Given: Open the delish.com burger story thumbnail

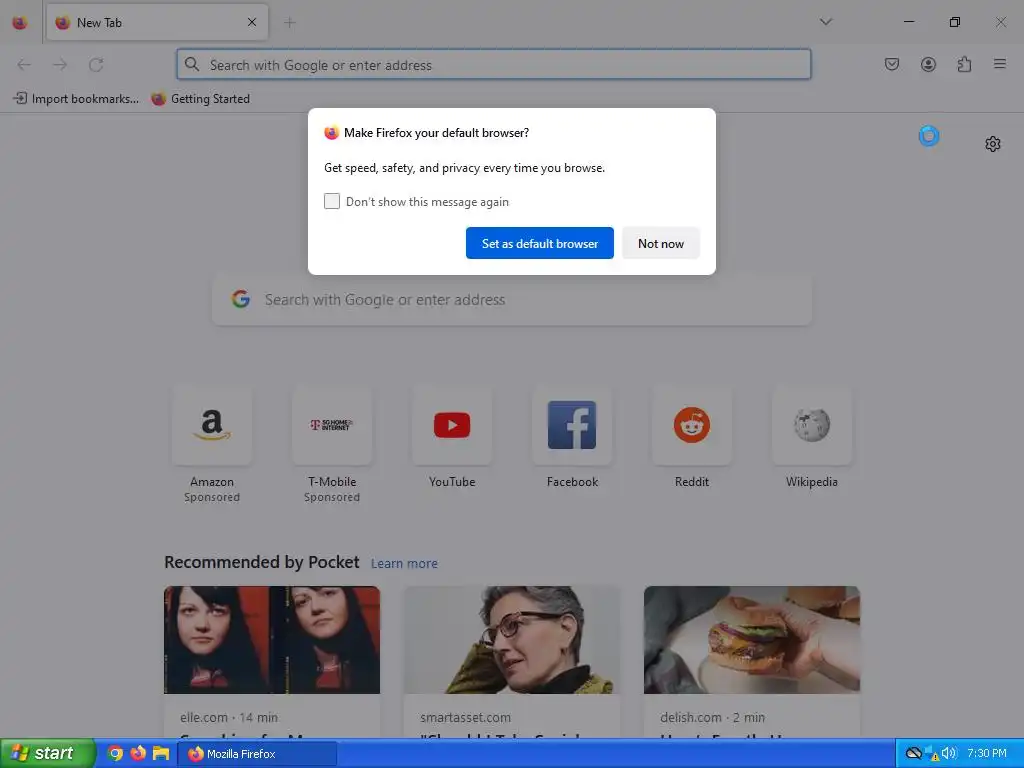Looking at the screenshot, I should click(x=752, y=640).
